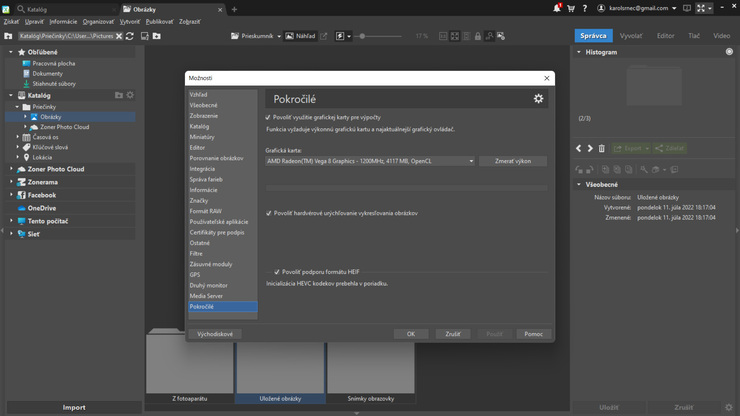The image size is (740, 416).
Task: Click the trash delete icon in right panel
Action: [x=601, y=148]
